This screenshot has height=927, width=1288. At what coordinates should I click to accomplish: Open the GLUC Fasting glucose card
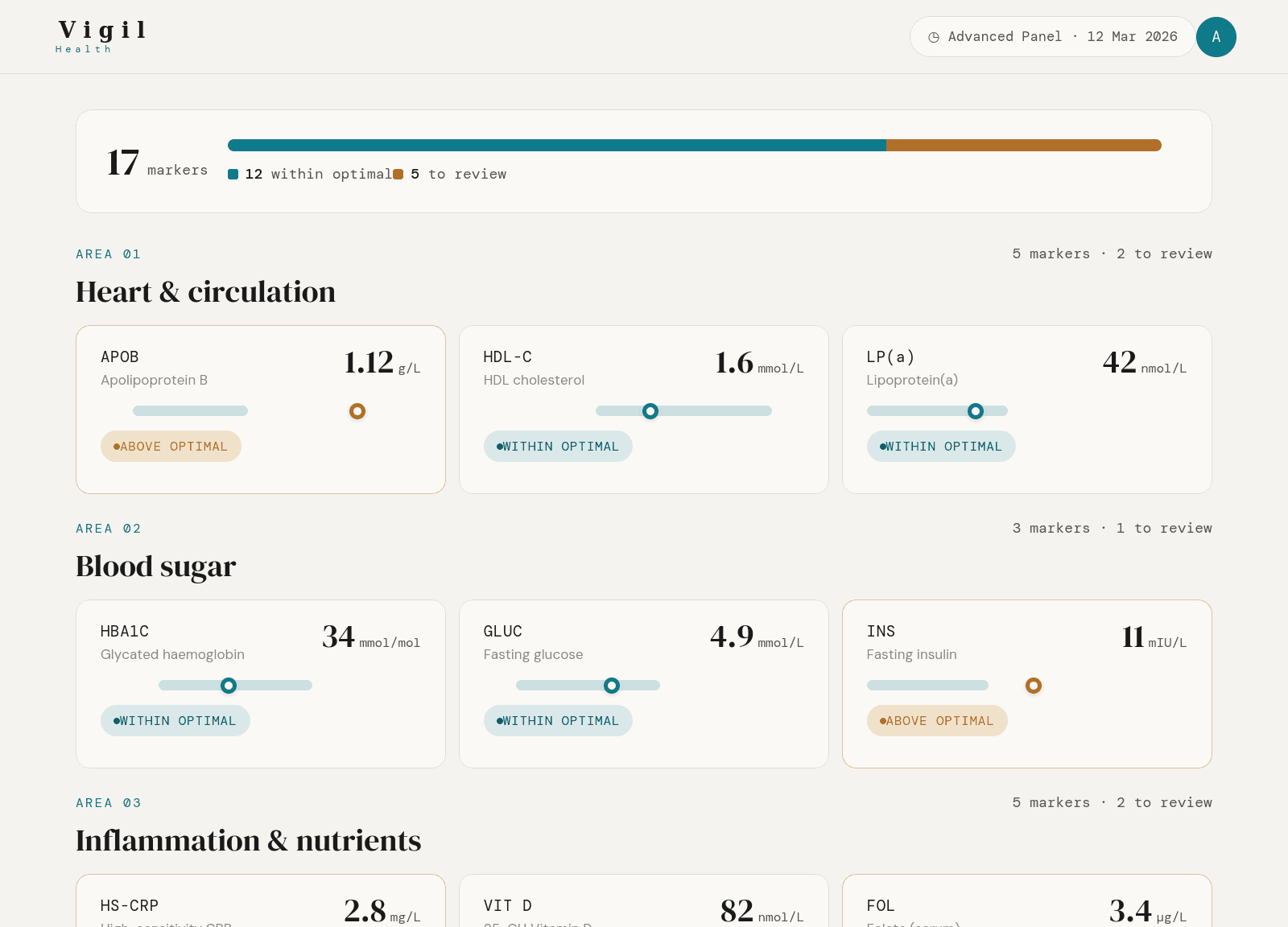(x=644, y=684)
